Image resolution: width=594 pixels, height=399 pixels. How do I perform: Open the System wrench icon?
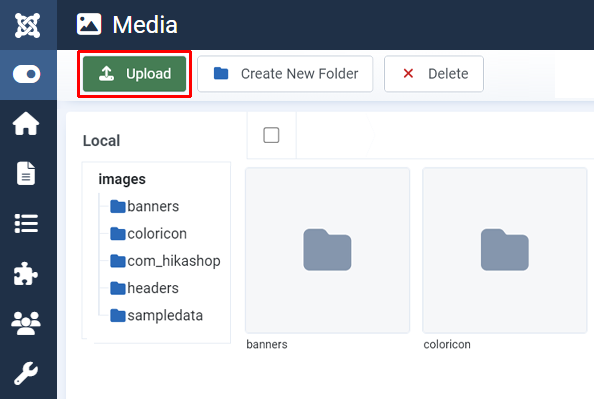[x=26, y=373]
